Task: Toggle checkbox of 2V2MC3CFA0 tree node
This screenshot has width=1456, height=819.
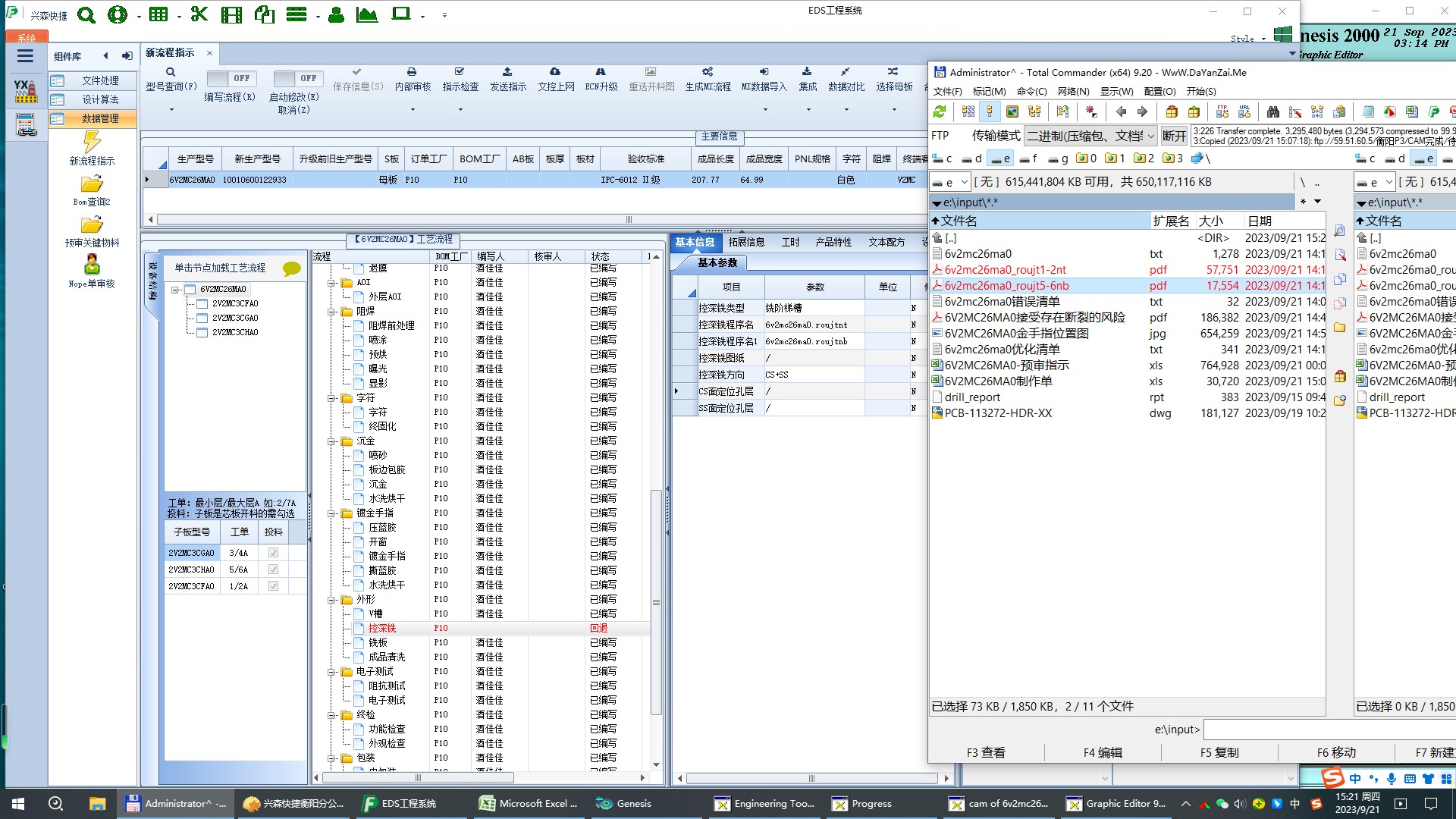Action: 202,303
